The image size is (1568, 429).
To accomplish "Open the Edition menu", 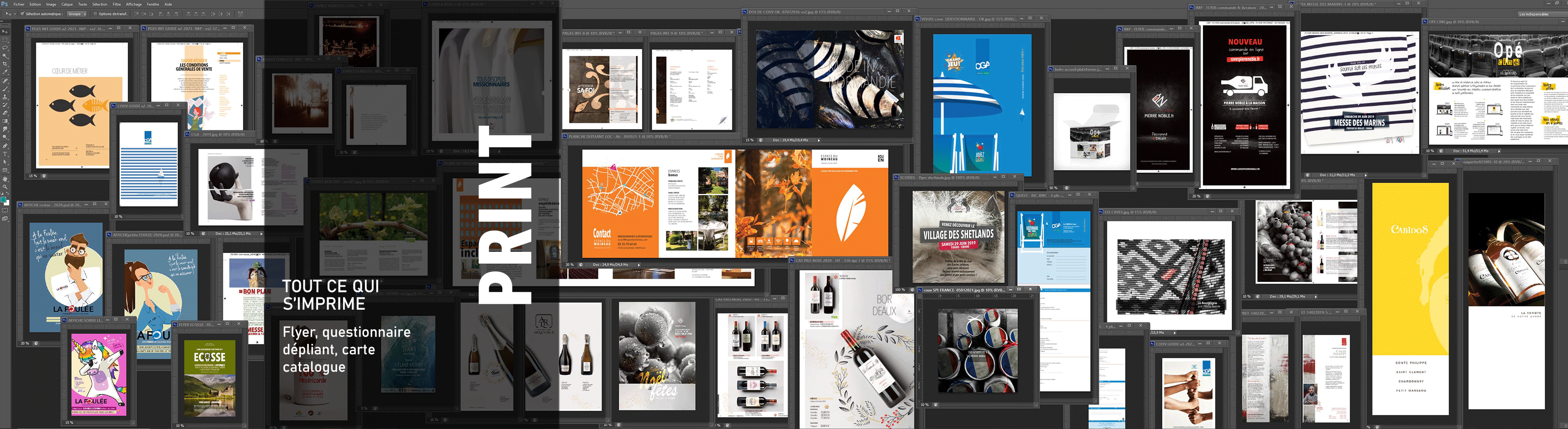I will (x=35, y=4).
